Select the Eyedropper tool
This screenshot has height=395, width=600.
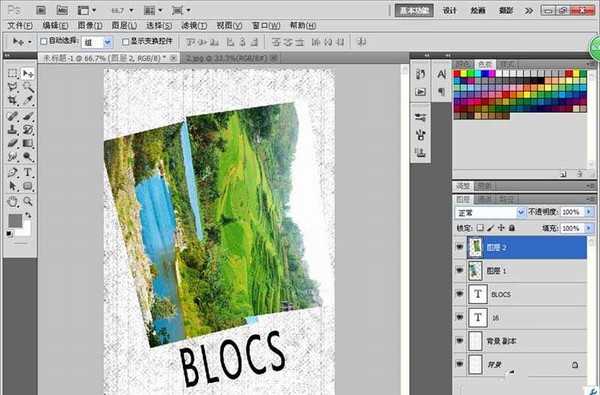[28, 100]
